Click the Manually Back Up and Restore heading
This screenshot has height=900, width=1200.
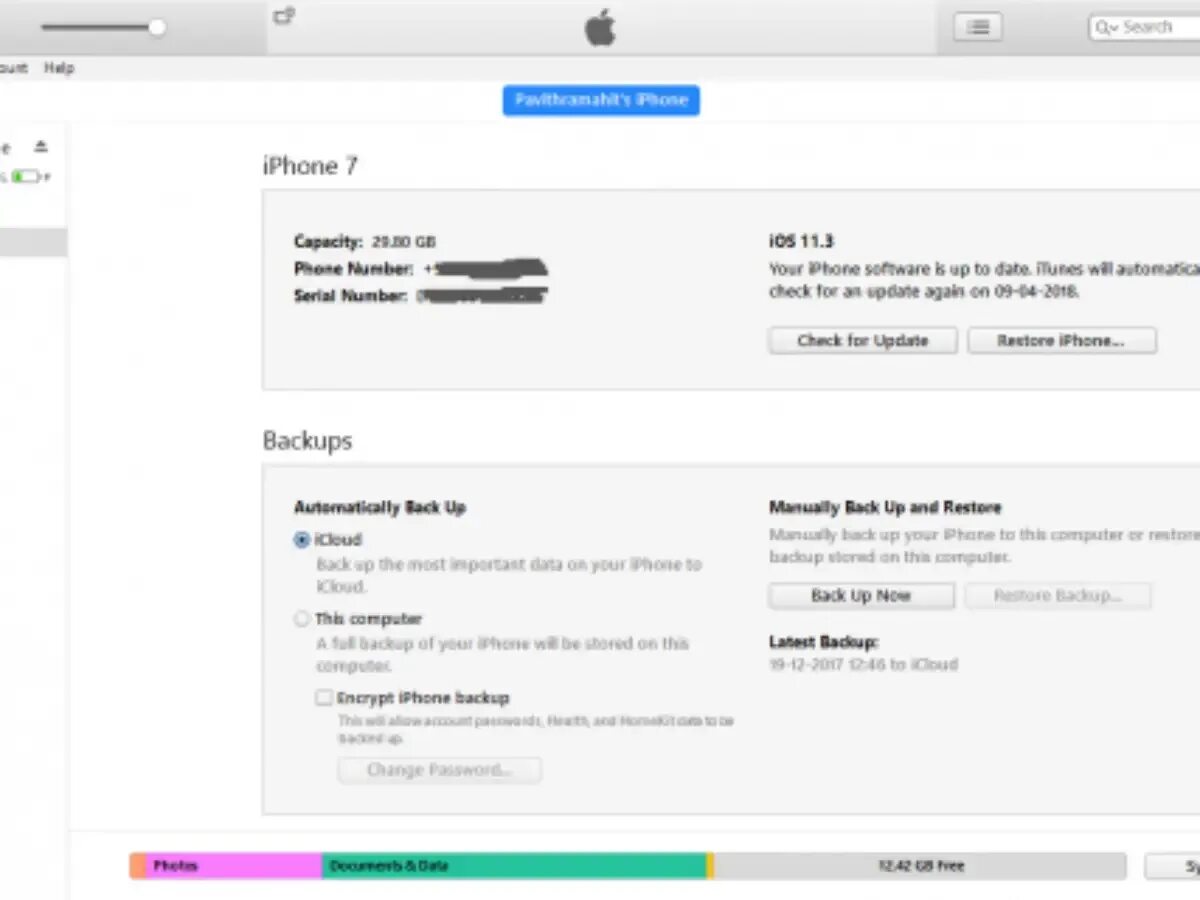pos(885,507)
